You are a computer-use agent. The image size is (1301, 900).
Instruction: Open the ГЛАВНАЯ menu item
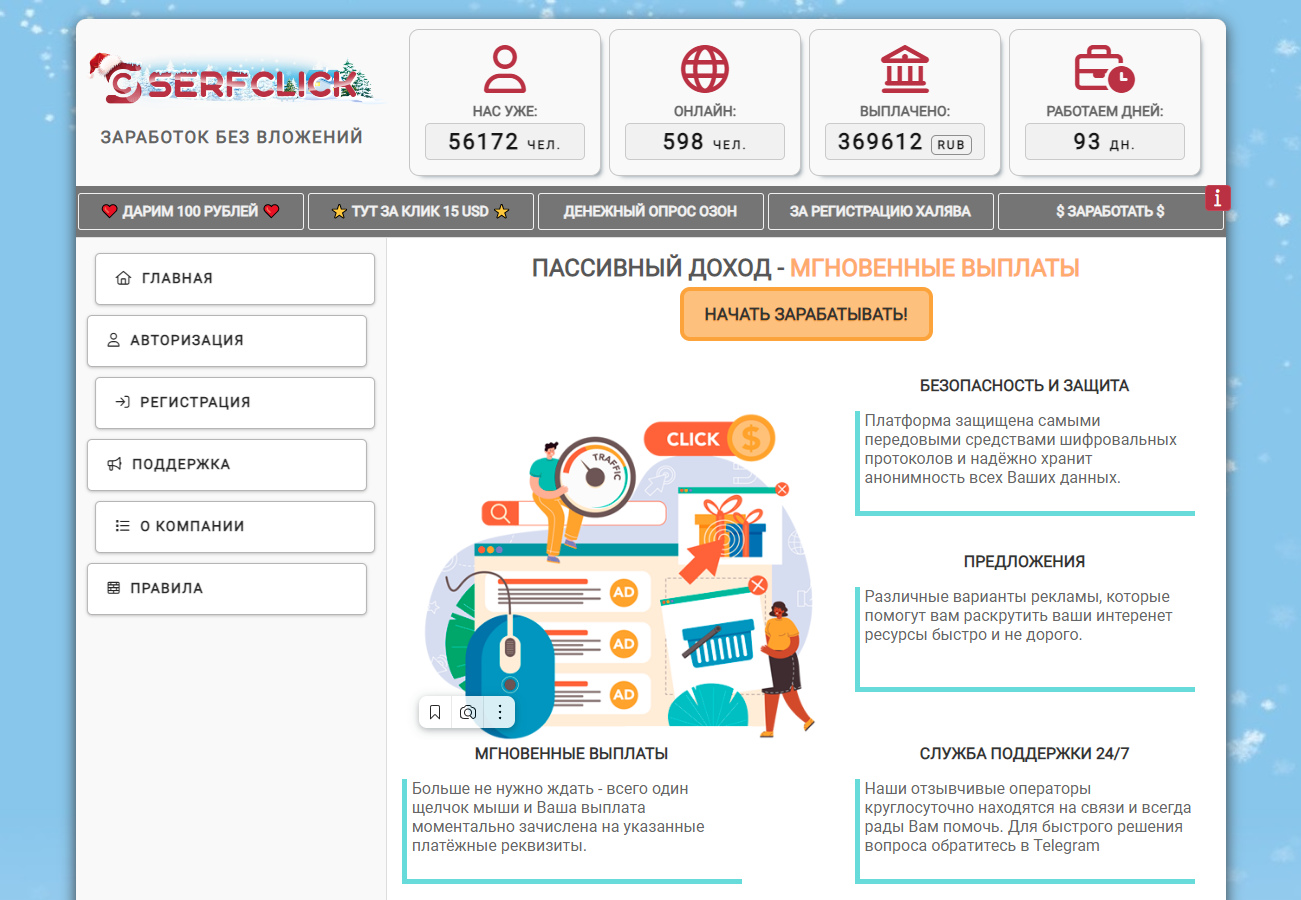[235, 279]
